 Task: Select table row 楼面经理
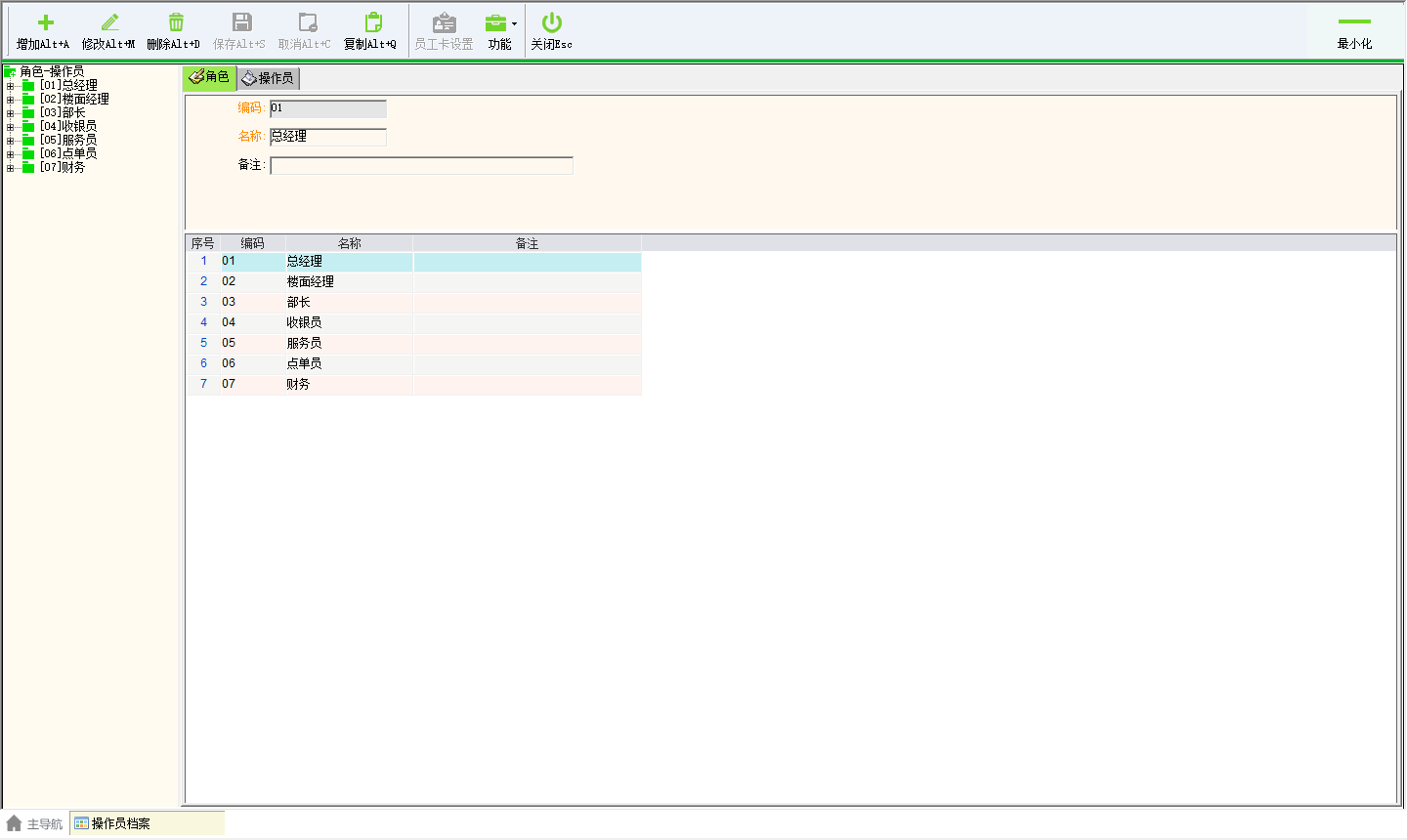(x=414, y=282)
